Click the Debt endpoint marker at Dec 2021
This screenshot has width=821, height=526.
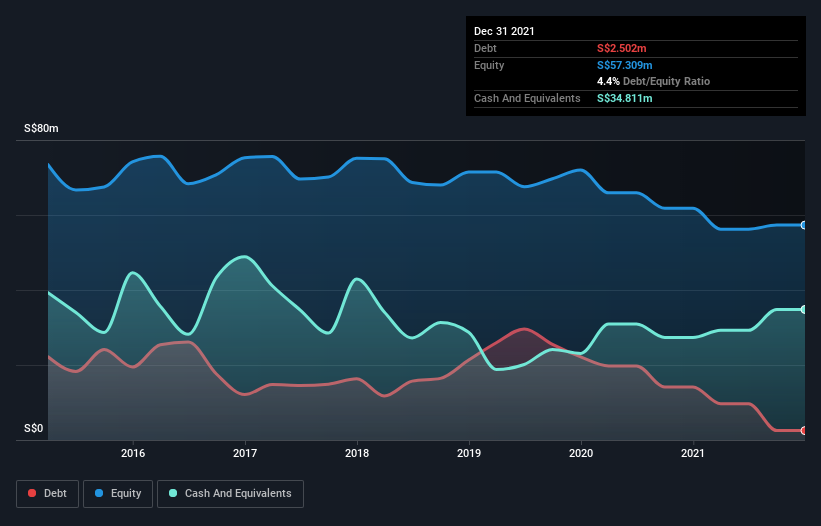[804, 431]
